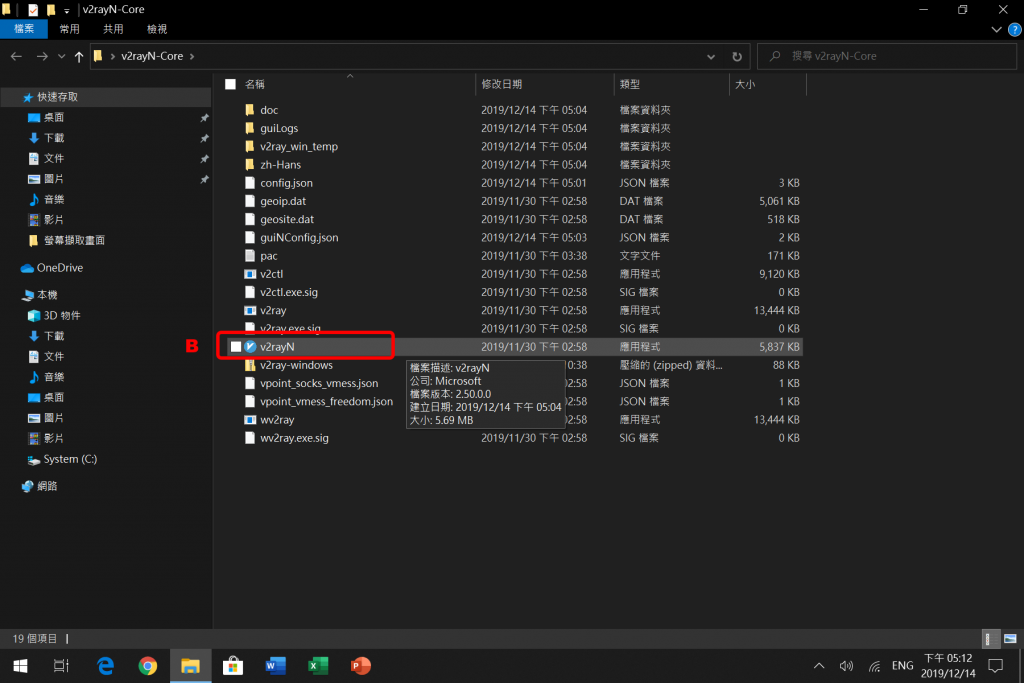The height and width of the screenshot is (683, 1024).
Task: Open Word from the taskbar
Action: 276,665
